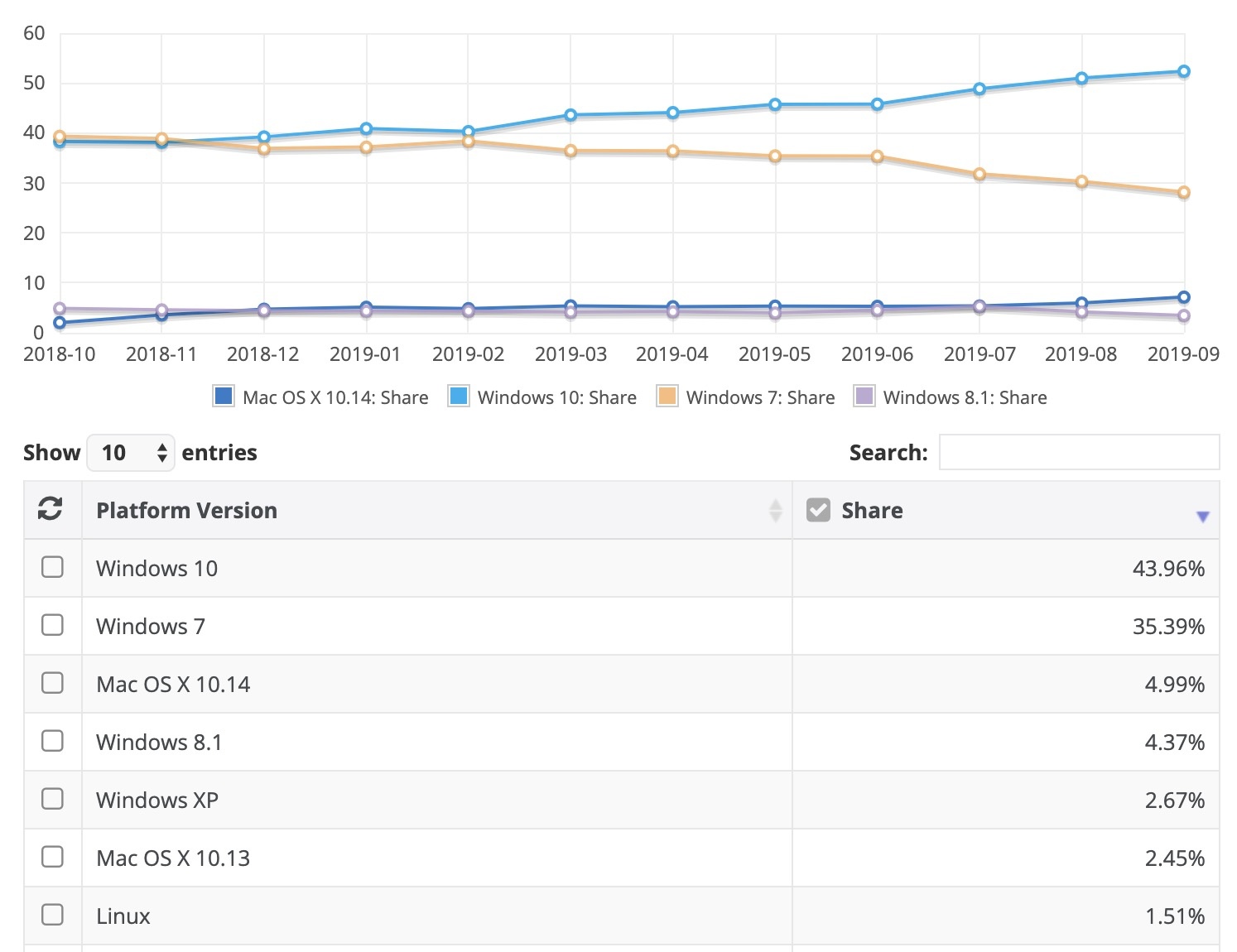Click Windows 10 data point at 2019-09

coord(1183,72)
